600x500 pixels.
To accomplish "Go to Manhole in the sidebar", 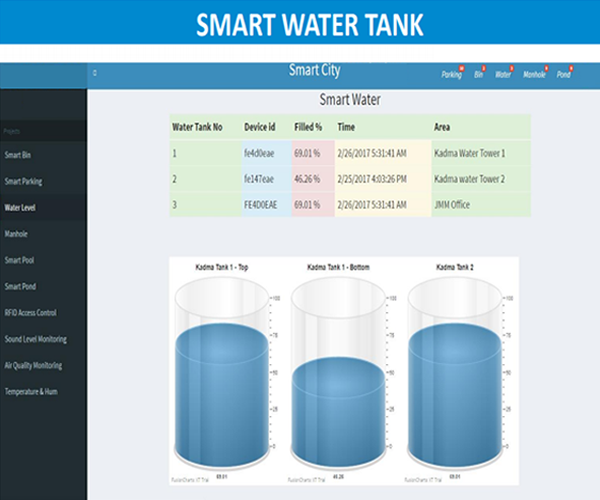I will [17, 233].
